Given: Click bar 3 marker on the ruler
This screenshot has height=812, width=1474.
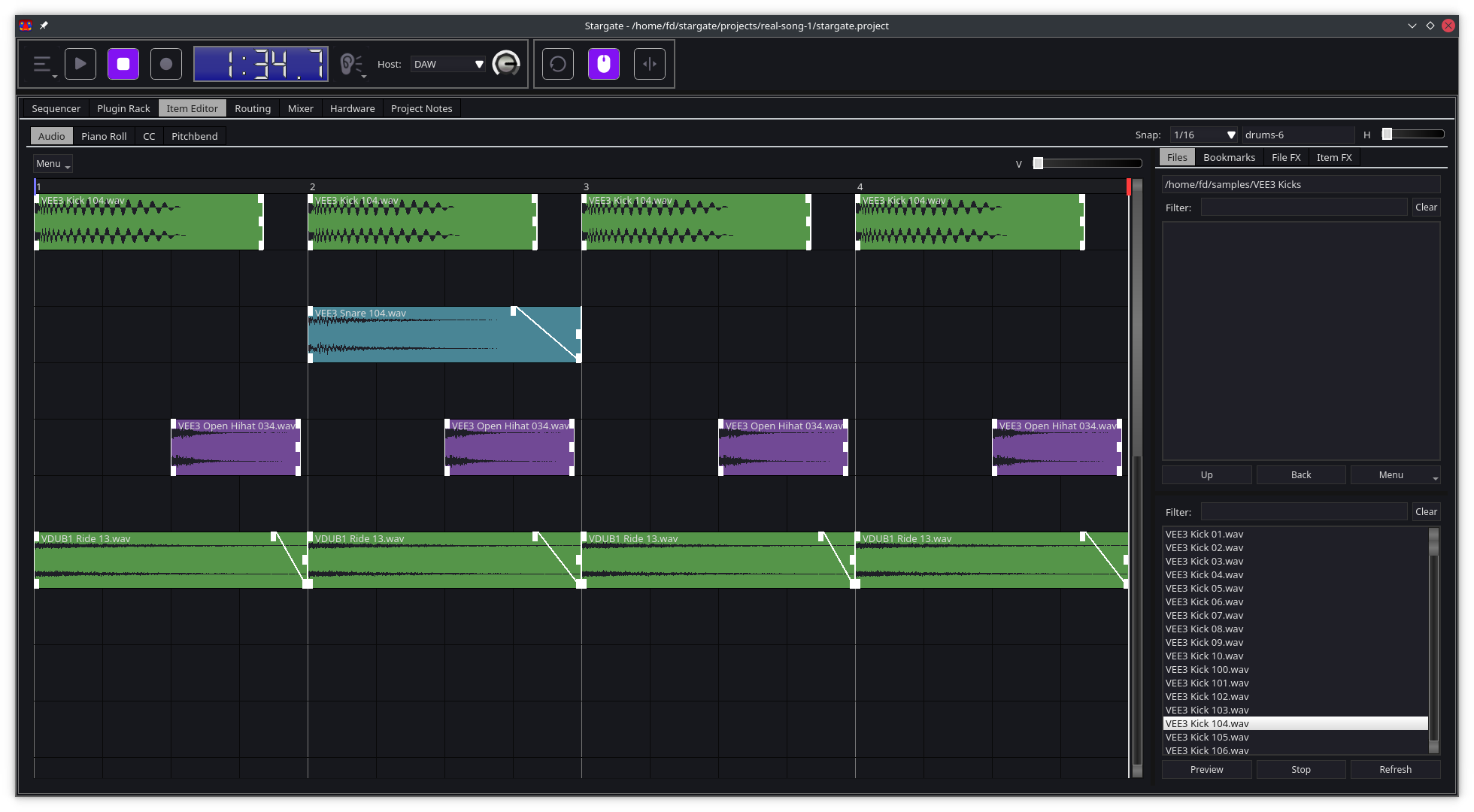Looking at the screenshot, I should [x=586, y=186].
